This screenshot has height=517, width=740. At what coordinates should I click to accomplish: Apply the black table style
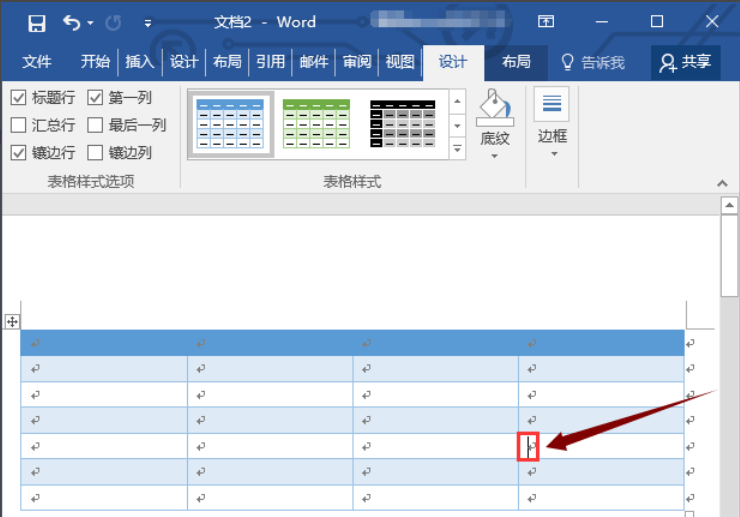tap(403, 124)
